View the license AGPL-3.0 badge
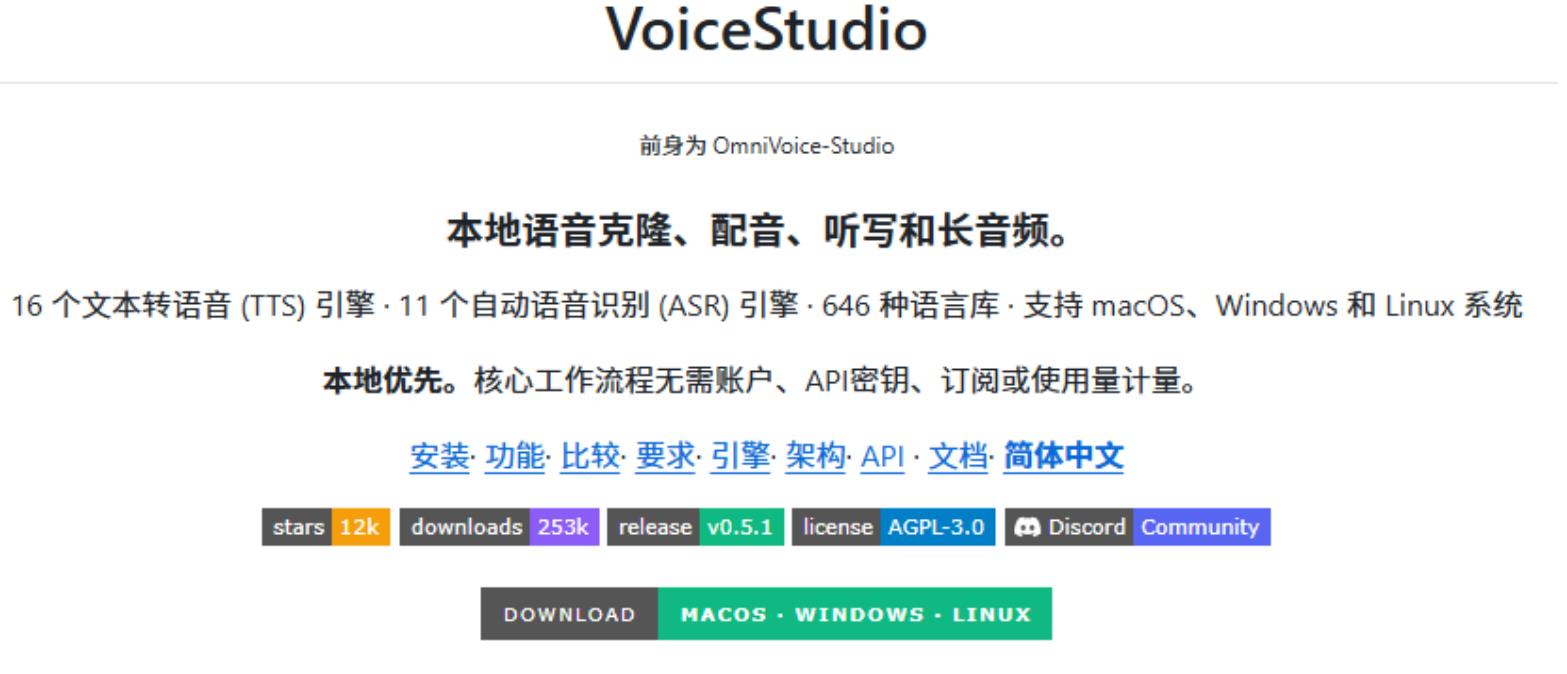This screenshot has width=1567, height=674. pyautogui.click(x=893, y=527)
